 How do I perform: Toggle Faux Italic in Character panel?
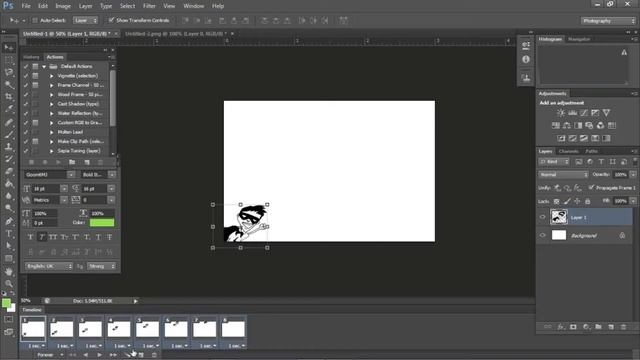pos(42,237)
